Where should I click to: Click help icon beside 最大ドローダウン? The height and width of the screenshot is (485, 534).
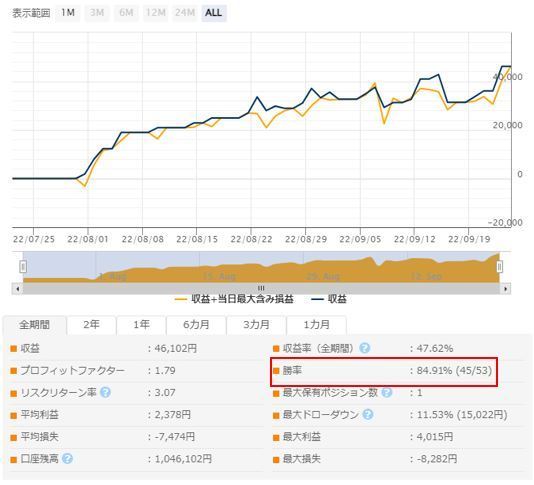click(368, 414)
